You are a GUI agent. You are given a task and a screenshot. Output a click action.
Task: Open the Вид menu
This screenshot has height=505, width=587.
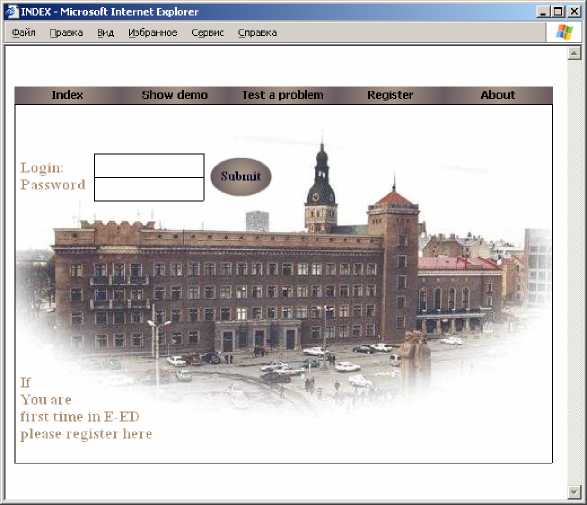[x=106, y=33]
